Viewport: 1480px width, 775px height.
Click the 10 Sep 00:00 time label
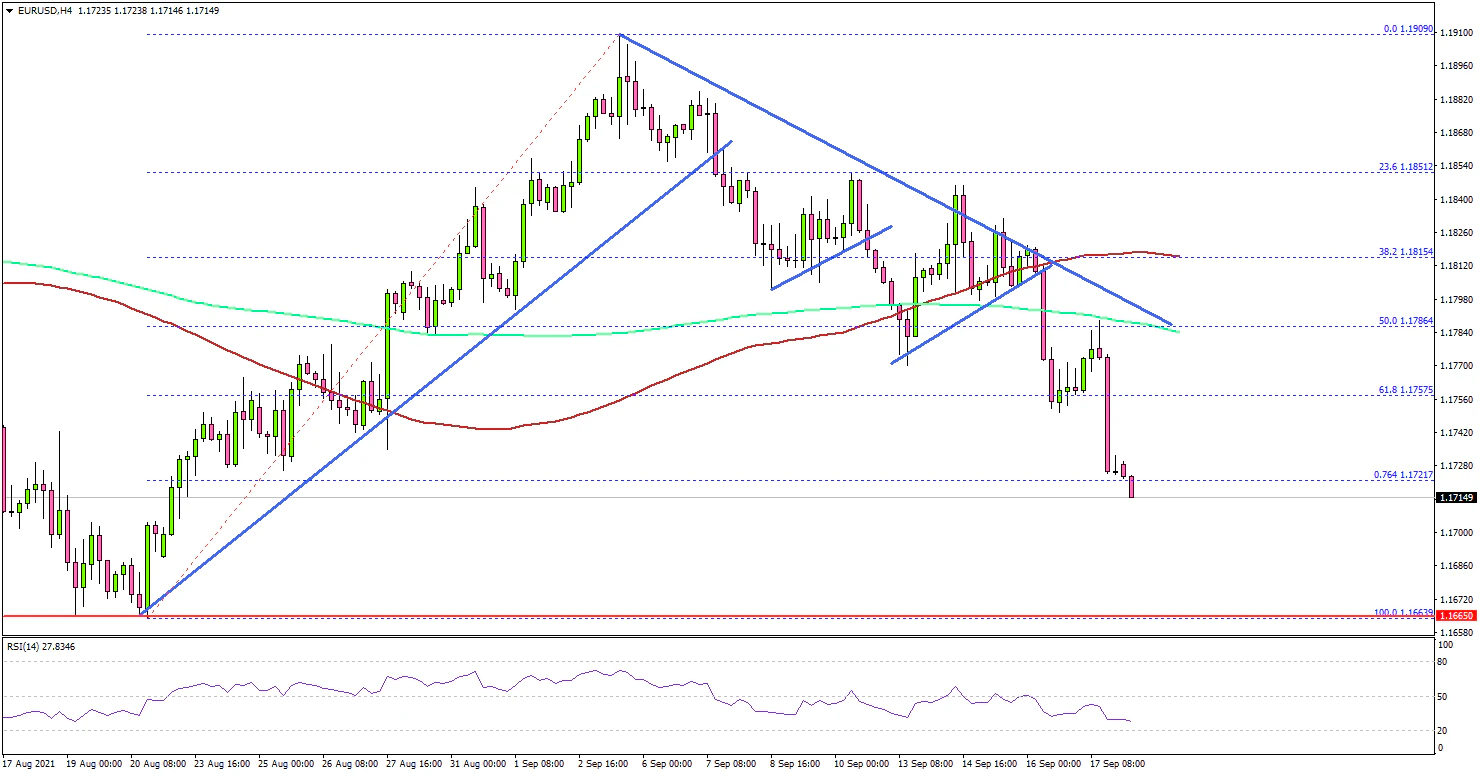[x=862, y=763]
